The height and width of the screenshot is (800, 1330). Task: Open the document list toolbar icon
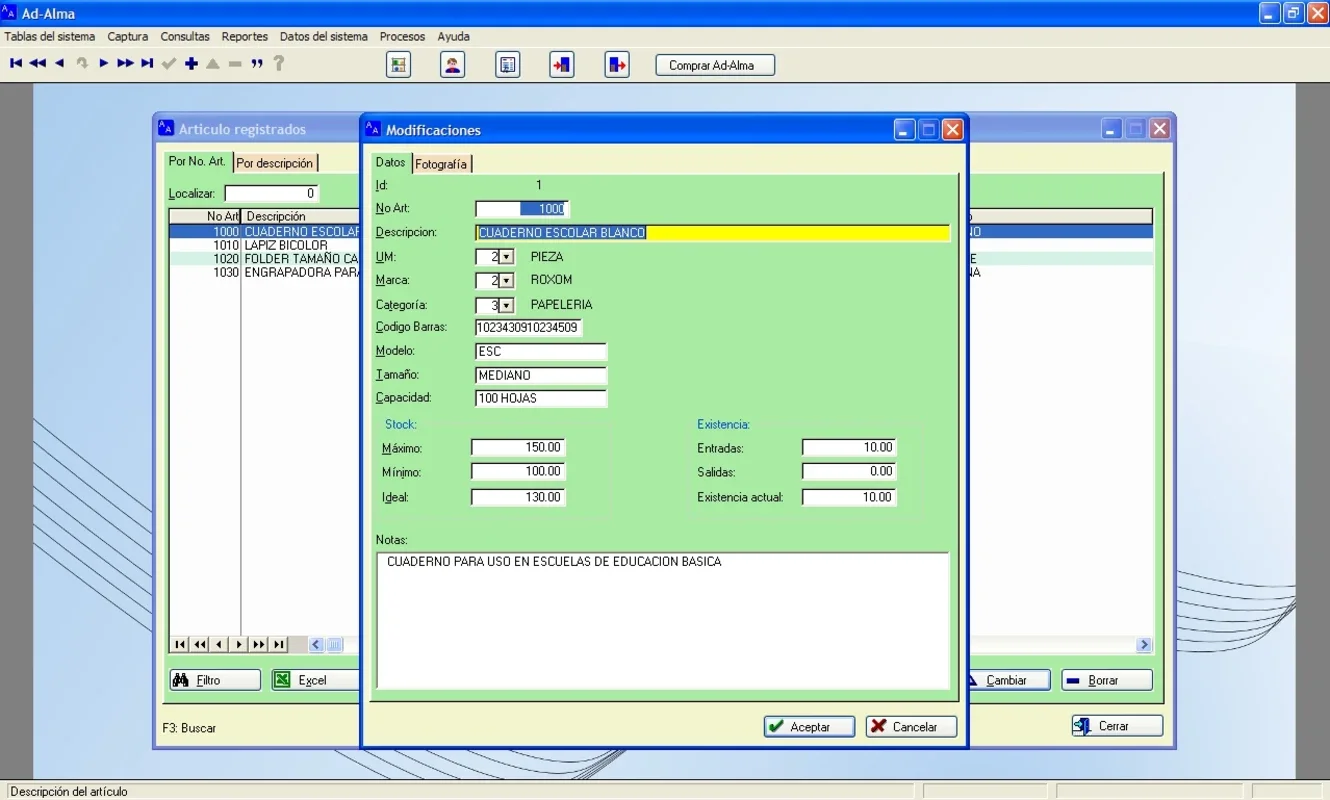click(x=508, y=65)
